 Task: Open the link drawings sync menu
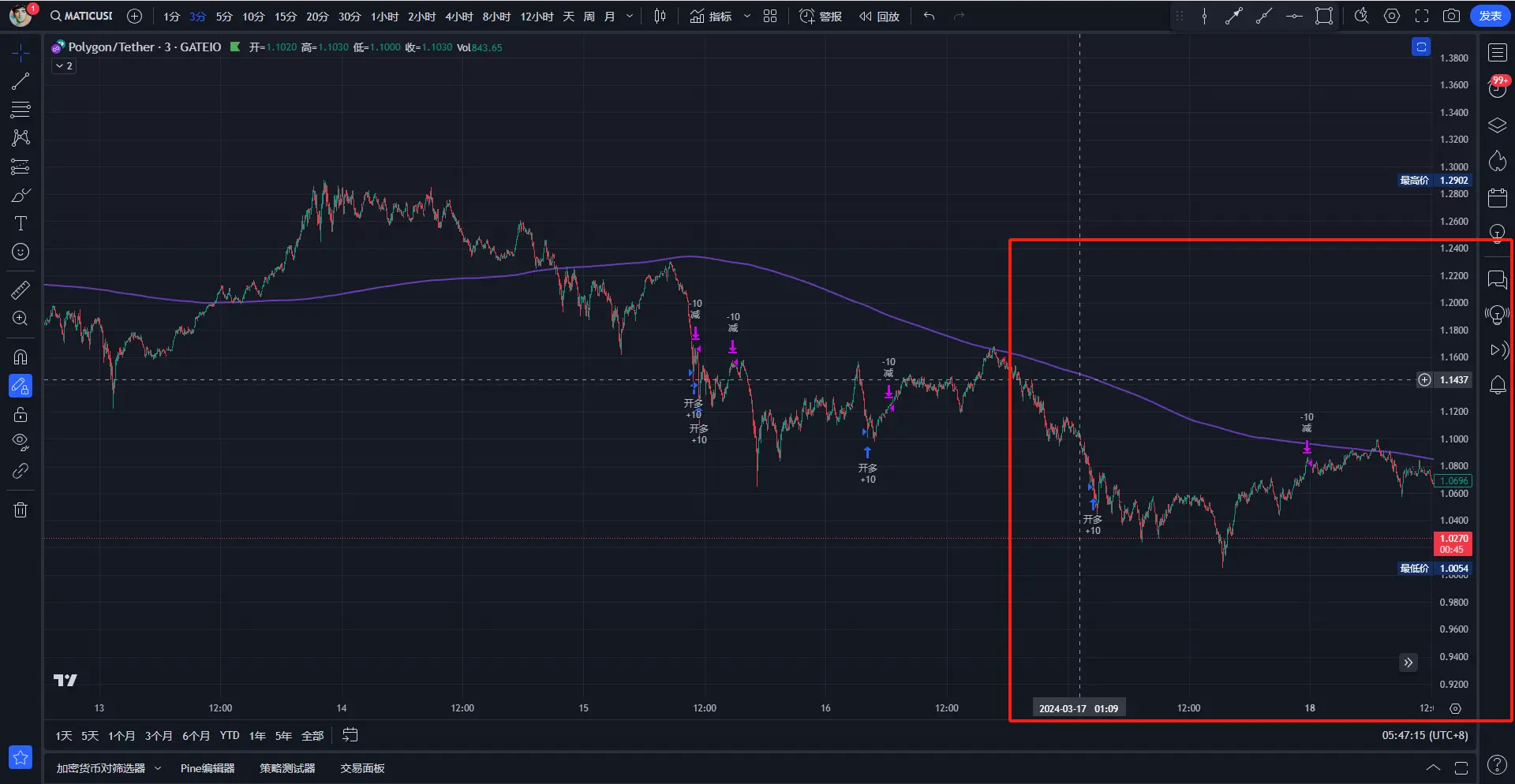pyautogui.click(x=21, y=471)
